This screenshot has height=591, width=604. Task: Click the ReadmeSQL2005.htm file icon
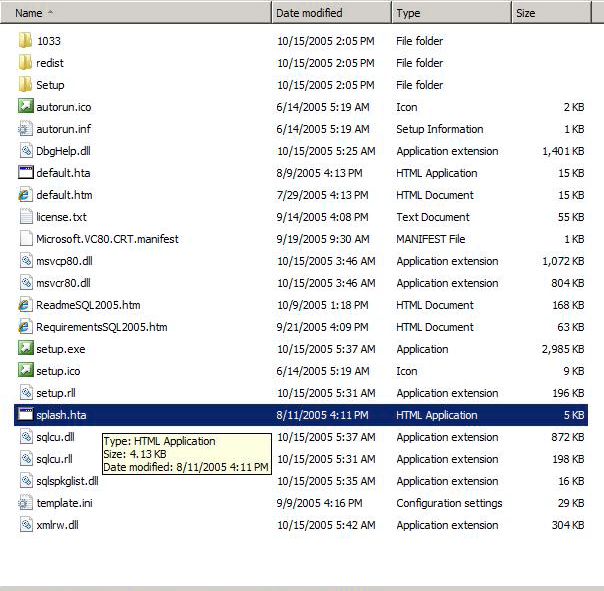click(x=26, y=305)
